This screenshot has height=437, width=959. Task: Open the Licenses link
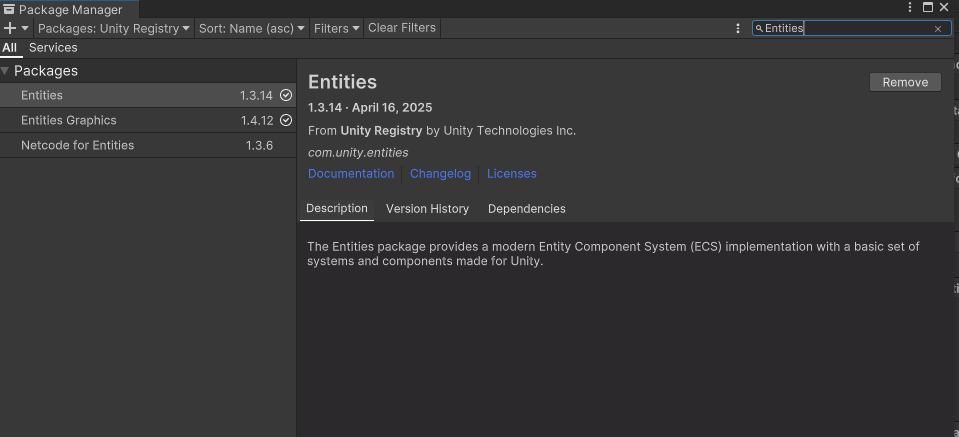coord(511,174)
